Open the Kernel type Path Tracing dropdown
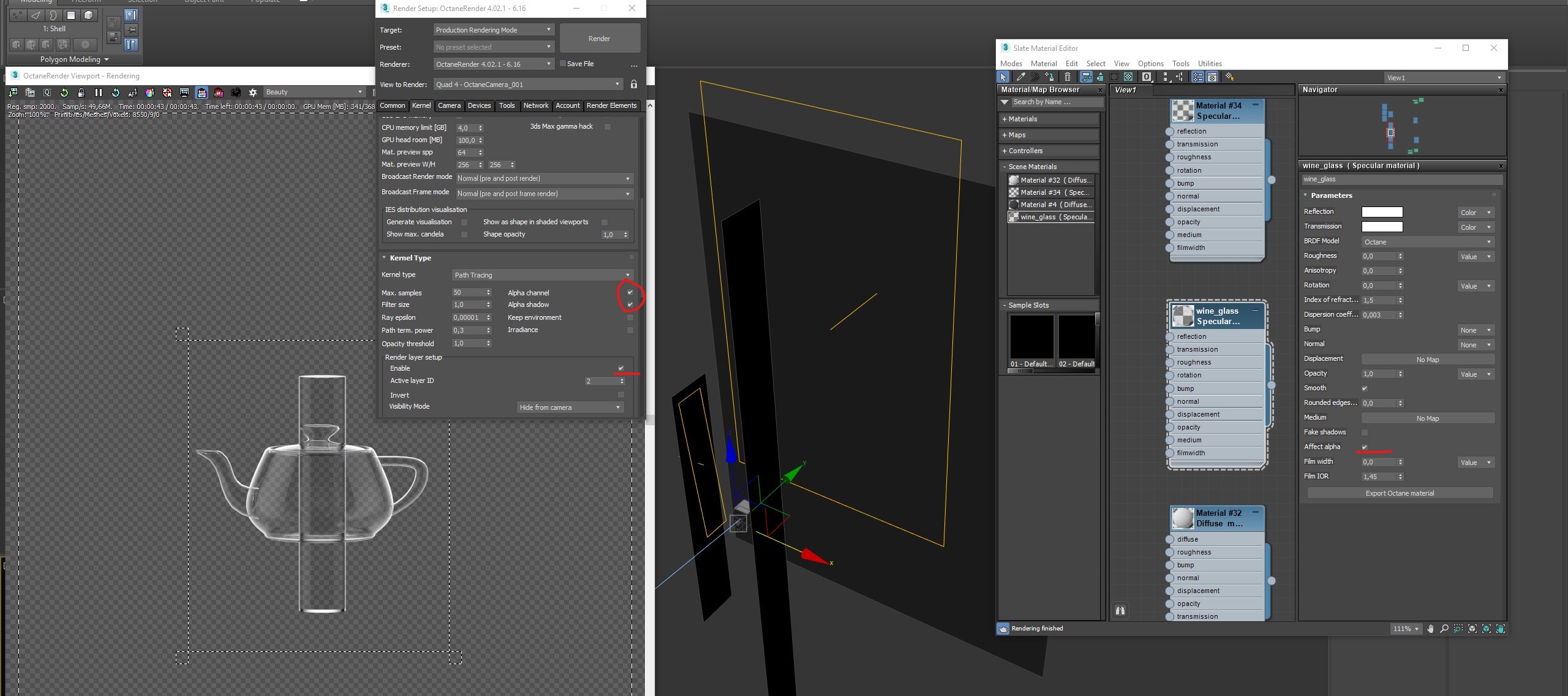The height and width of the screenshot is (696, 1568). [541, 275]
